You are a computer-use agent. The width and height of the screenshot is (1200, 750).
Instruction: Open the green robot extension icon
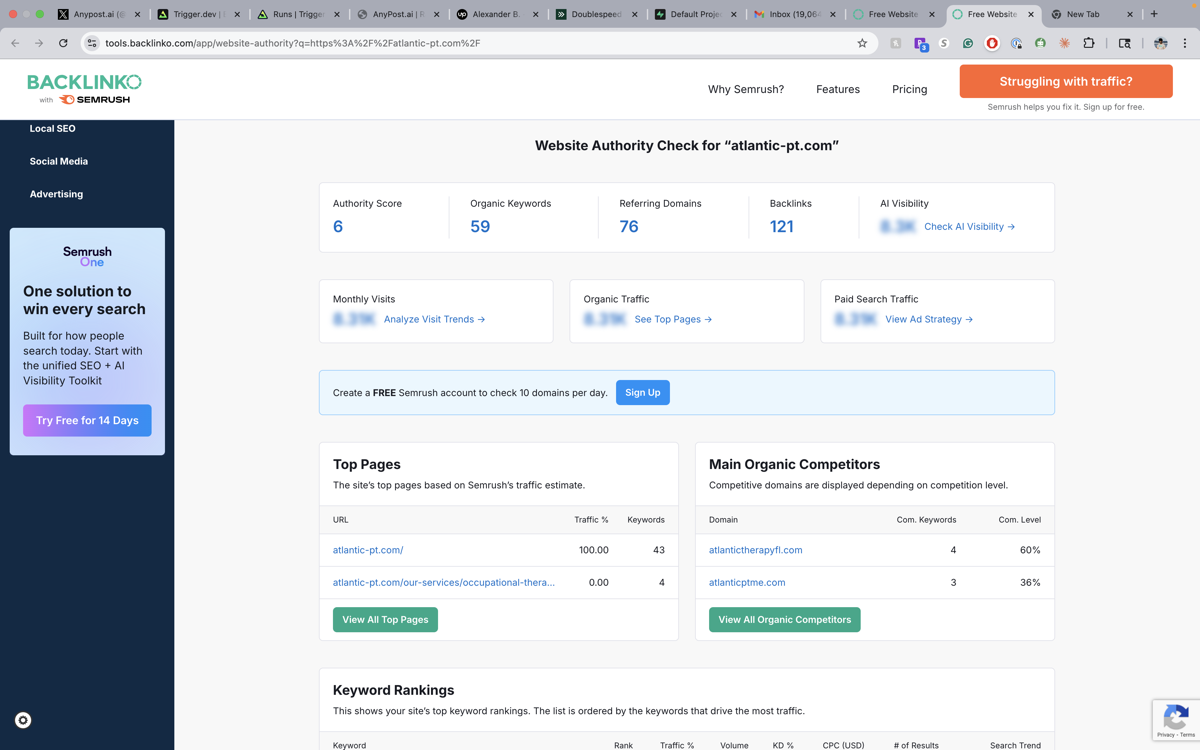tap(1040, 43)
